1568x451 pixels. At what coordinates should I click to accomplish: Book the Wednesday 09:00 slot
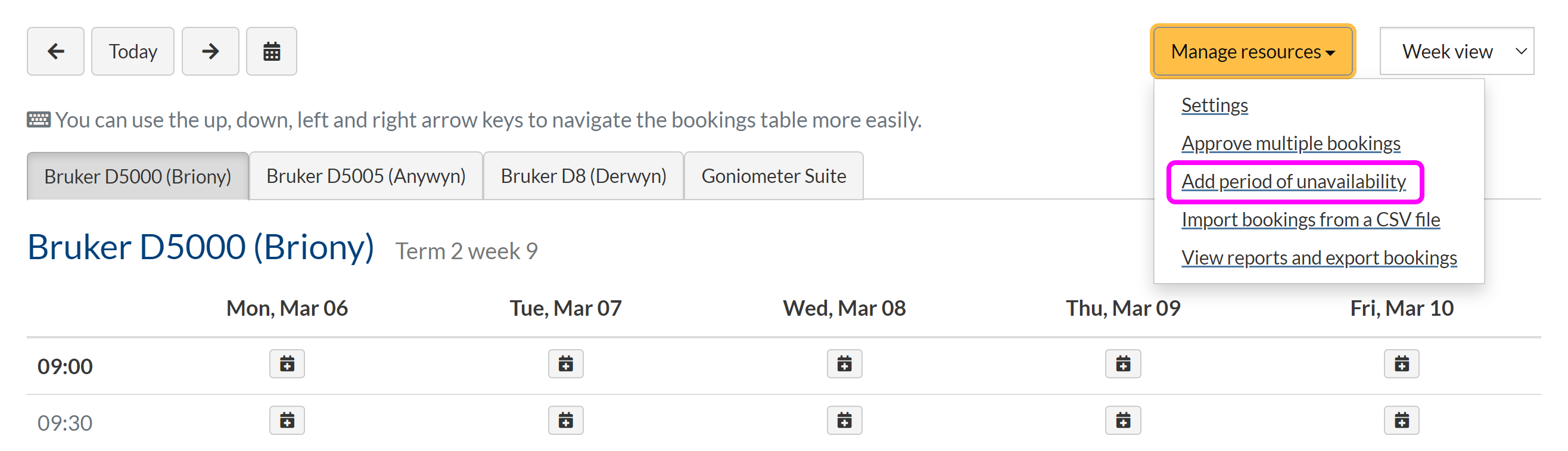coord(844,364)
